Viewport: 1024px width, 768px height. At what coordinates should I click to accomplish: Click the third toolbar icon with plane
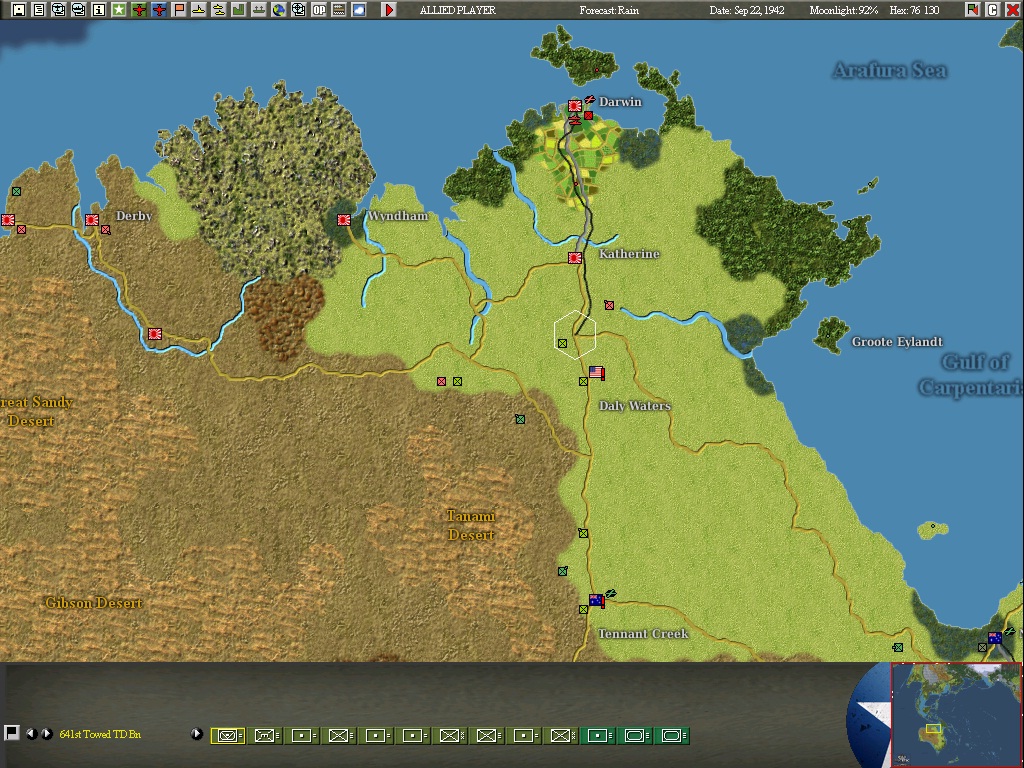(x=59, y=9)
